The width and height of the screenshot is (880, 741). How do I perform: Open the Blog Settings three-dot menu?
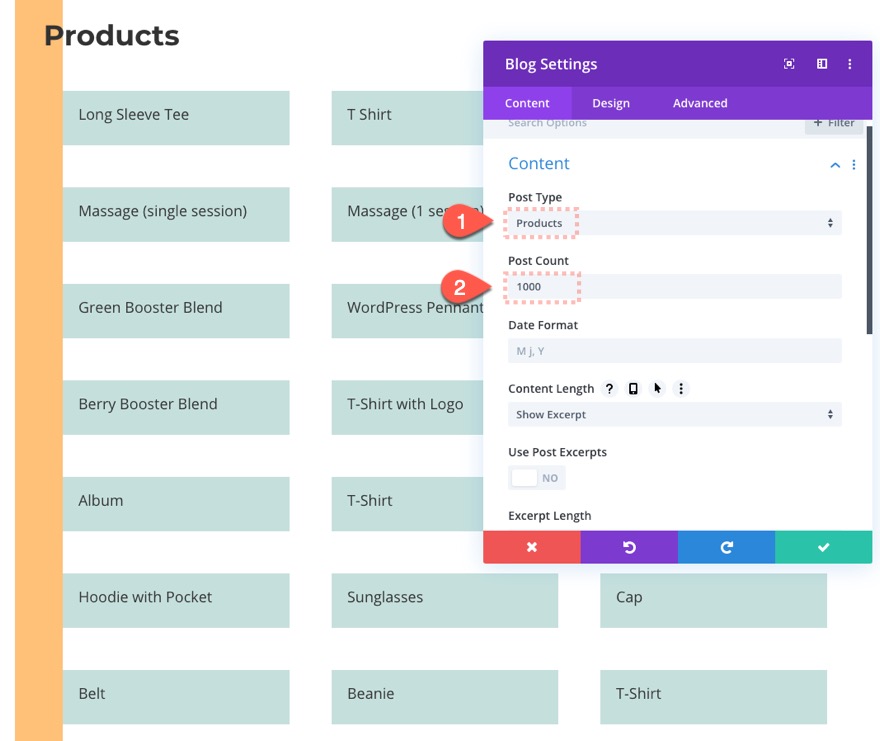coord(850,63)
